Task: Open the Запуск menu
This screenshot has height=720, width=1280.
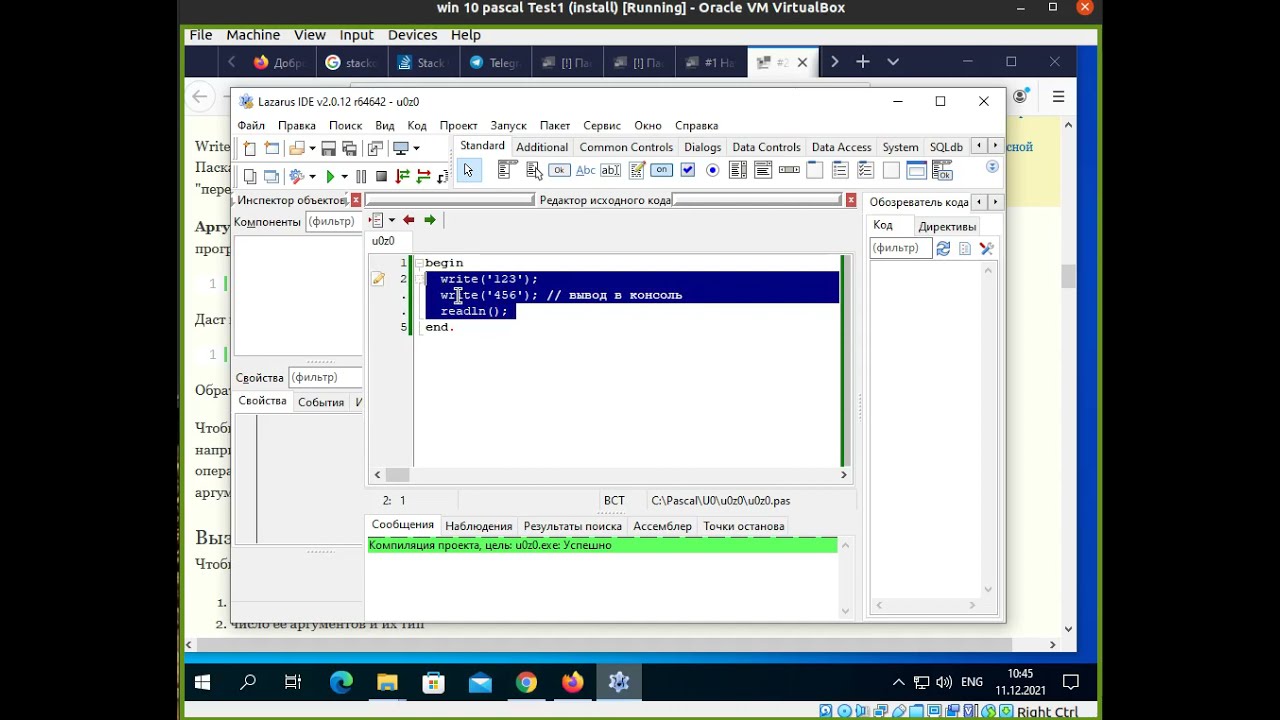Action: coord(508,125)
